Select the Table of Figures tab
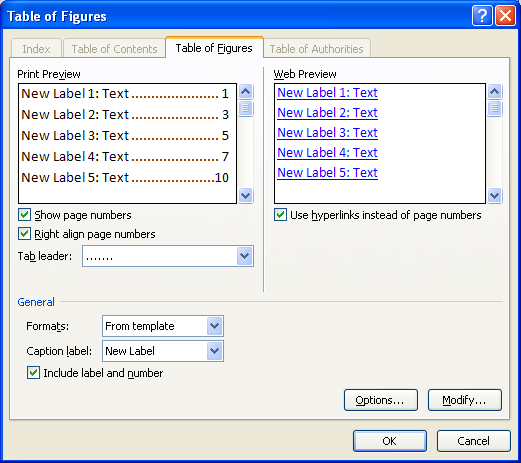Viewport: 521px width, 463px height. [214, 48]
